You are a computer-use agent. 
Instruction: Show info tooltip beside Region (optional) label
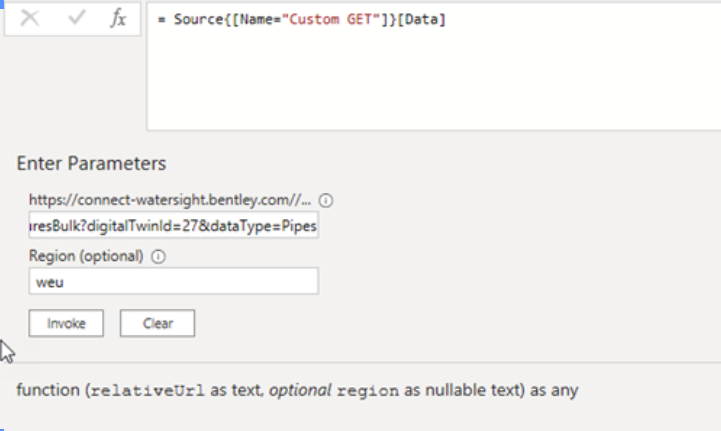coord(159,256)
